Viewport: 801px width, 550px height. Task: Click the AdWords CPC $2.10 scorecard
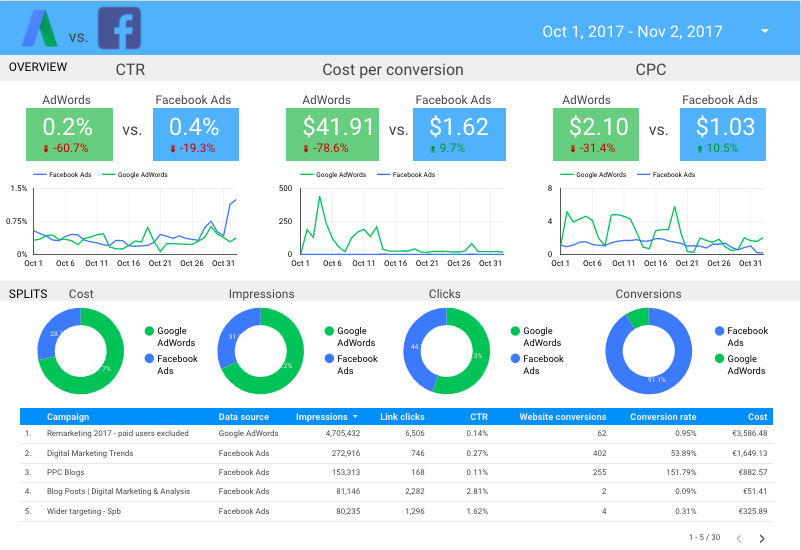pyautogui.click(x=596, y=134)
